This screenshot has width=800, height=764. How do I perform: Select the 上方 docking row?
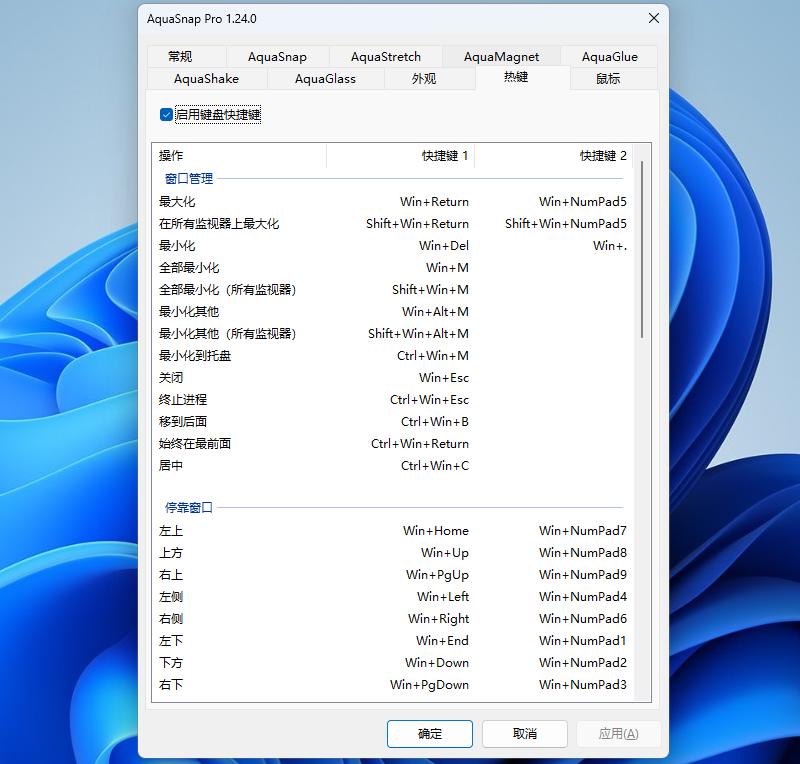click(393, 553)
